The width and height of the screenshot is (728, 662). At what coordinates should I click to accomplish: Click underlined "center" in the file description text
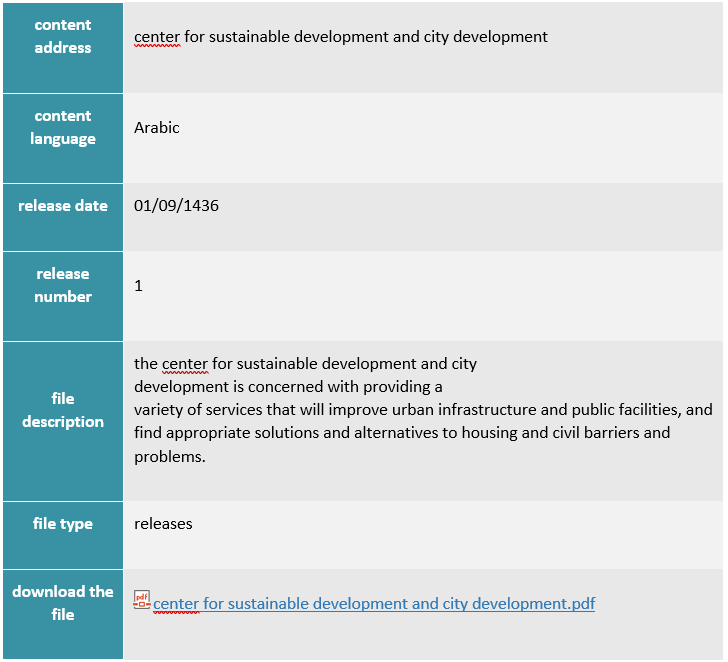pyautogui.click(x=184, y=364)
